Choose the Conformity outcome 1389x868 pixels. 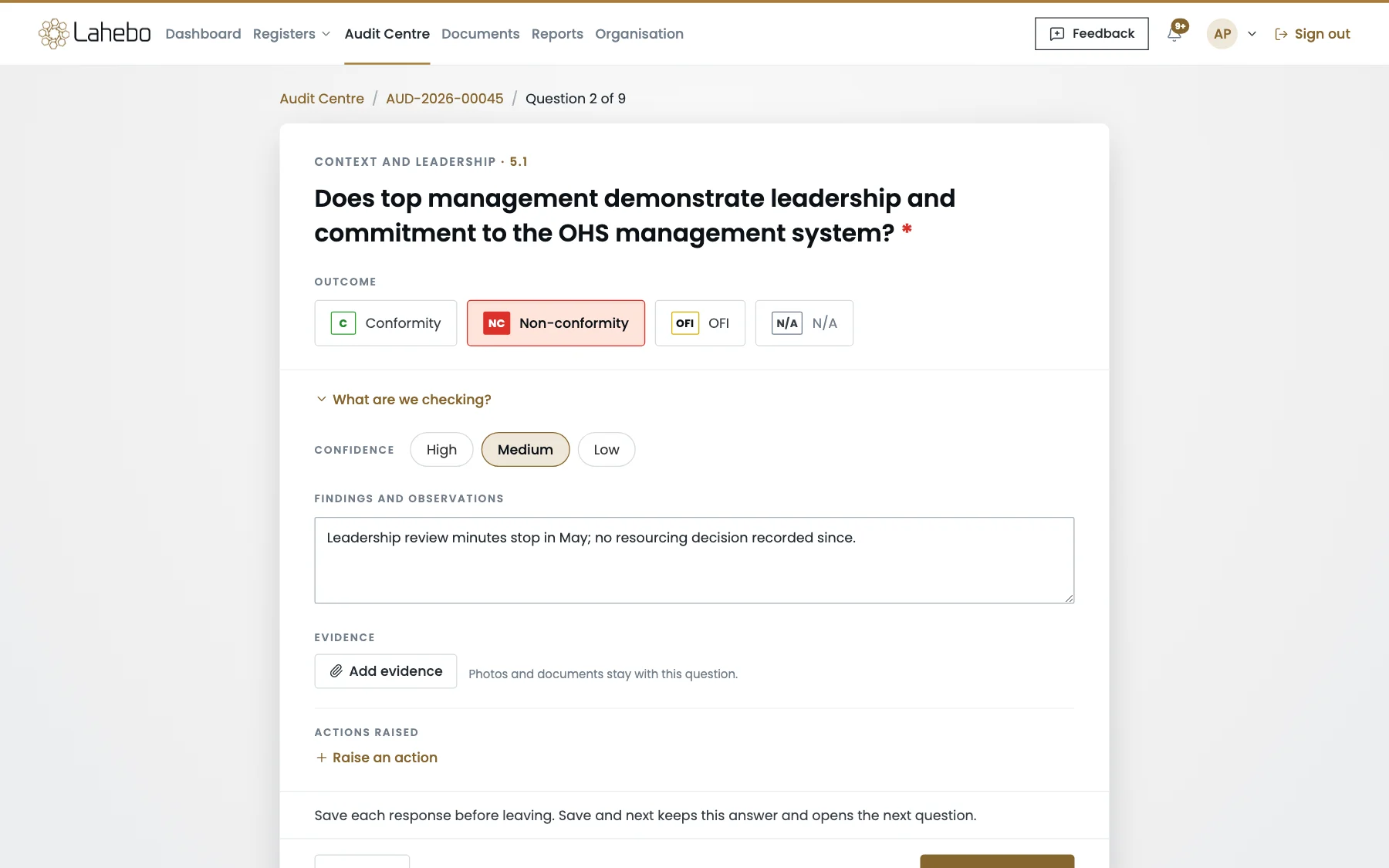tap(386, 323)
